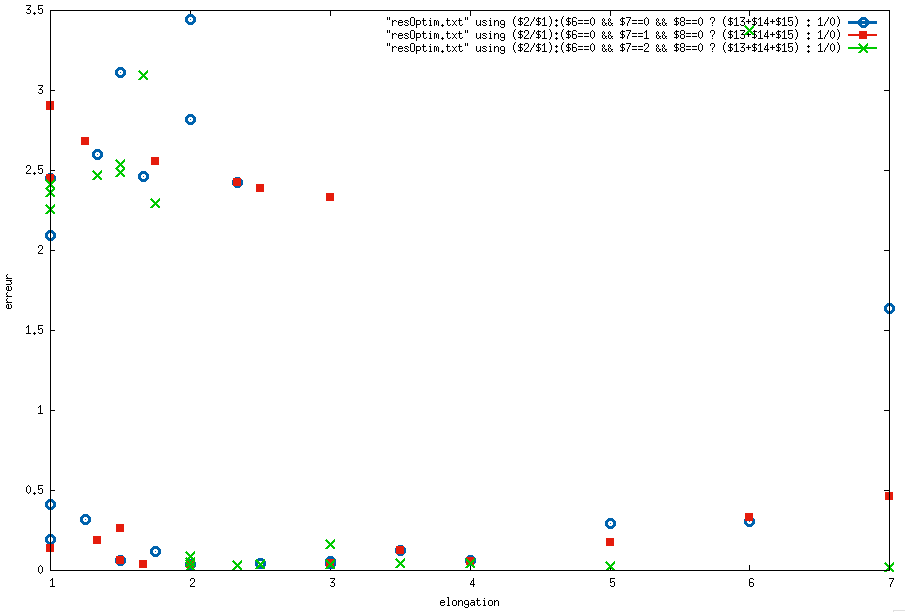Click the blue circle at elongation 5

click(x=610, y=523)
